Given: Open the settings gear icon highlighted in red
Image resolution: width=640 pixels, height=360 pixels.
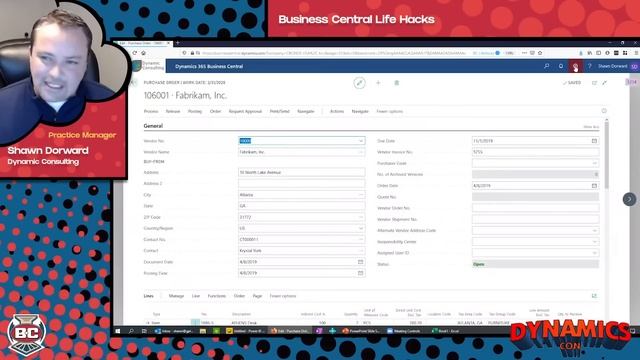Looking at the screenshot, I should [x=575, y=66].
